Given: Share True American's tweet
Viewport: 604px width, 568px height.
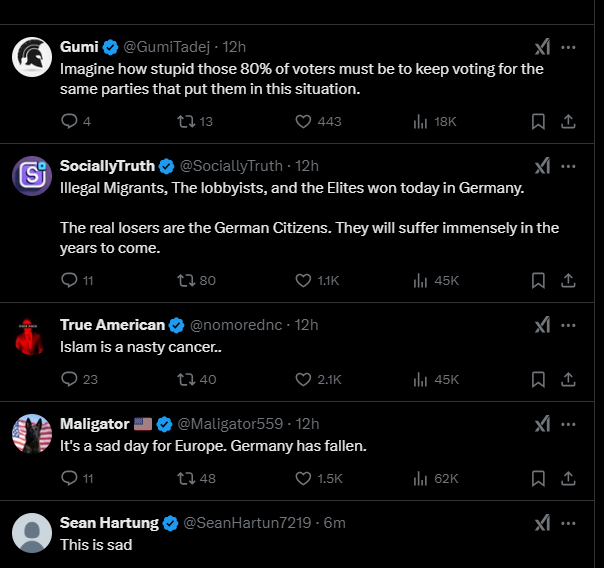Looking at the screenshot, I should coord(568,379).
